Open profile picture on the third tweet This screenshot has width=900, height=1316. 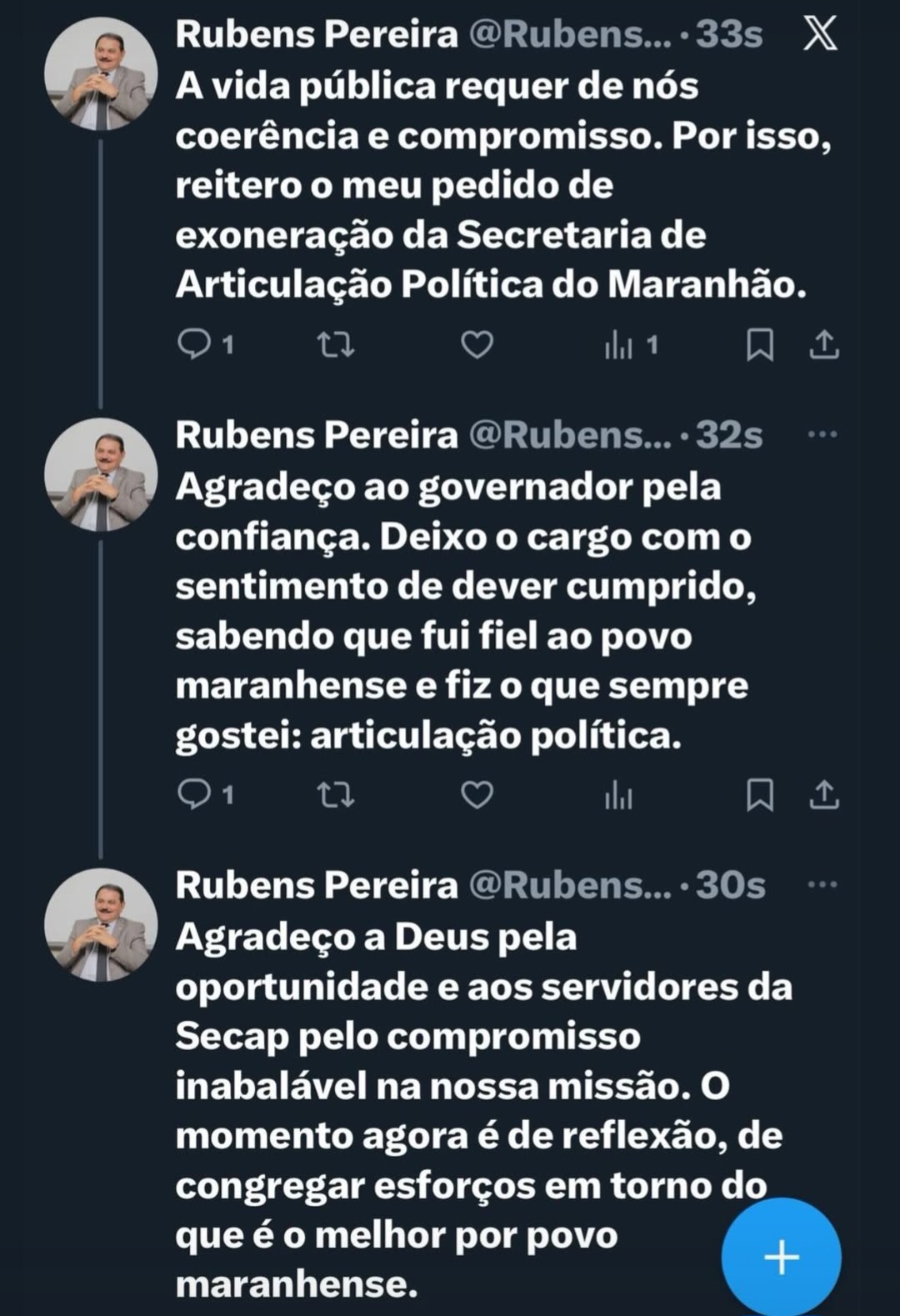coord(100,925)
